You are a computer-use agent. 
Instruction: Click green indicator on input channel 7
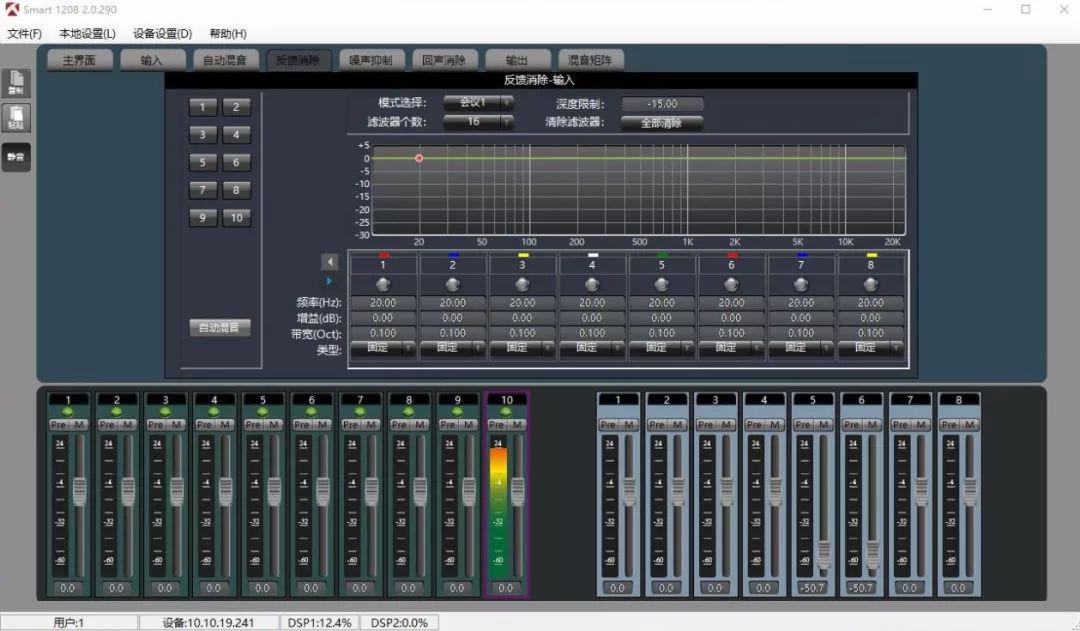pyautogui.click(x=360, y=412)
